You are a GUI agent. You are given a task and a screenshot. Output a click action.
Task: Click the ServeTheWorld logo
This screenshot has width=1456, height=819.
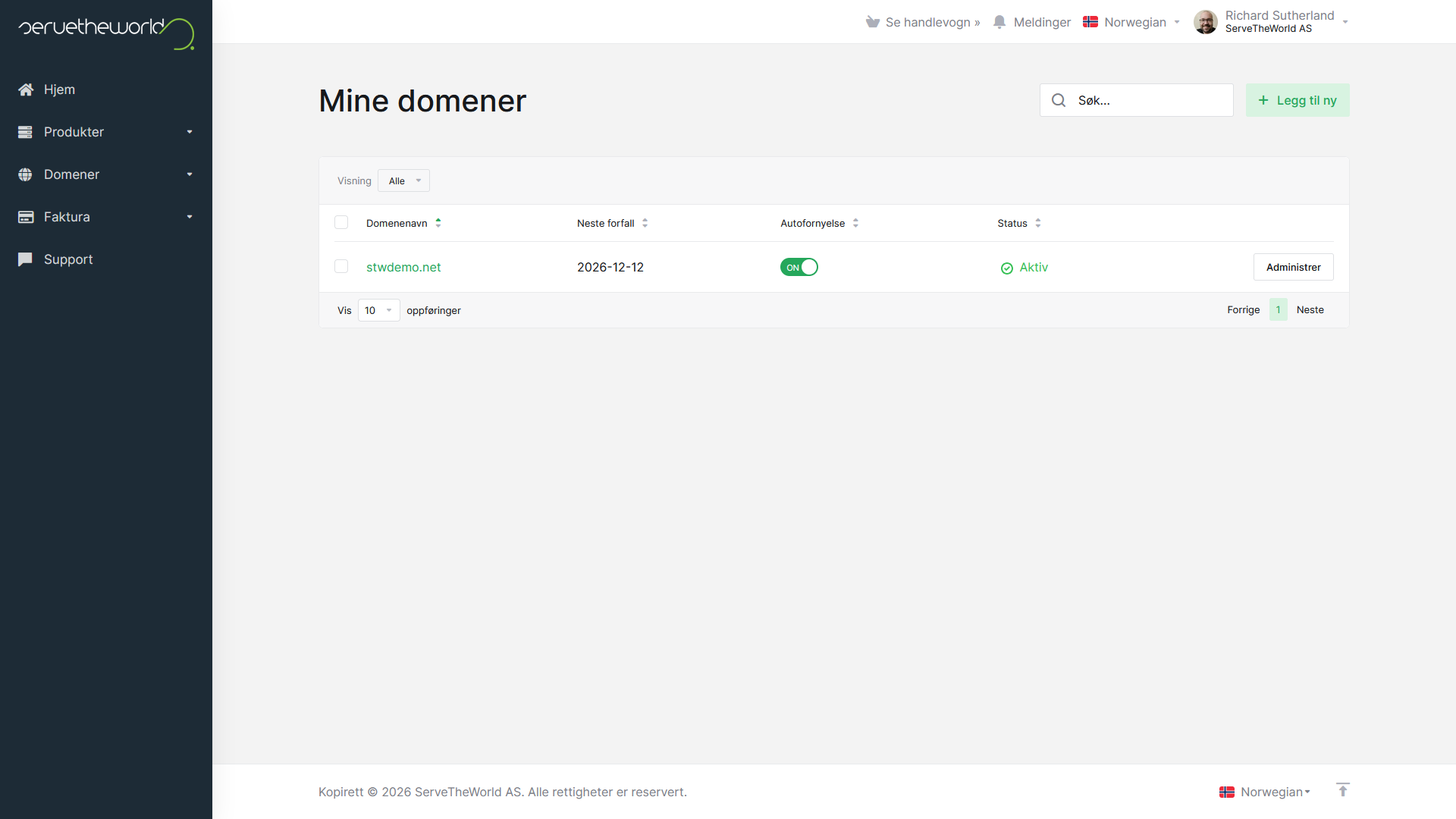pyautogui.click(x=106, y=32)
